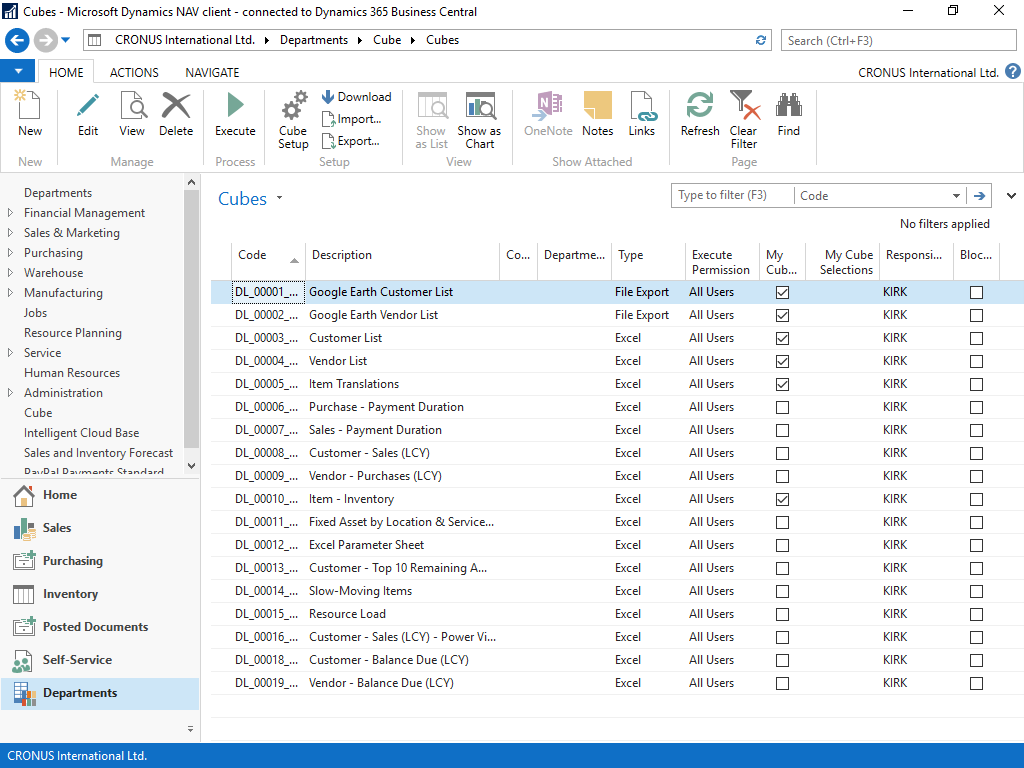The image size is (1024, 768).
Task: Expand the Manufacturing tree node
Action: (x=10, y=293)
